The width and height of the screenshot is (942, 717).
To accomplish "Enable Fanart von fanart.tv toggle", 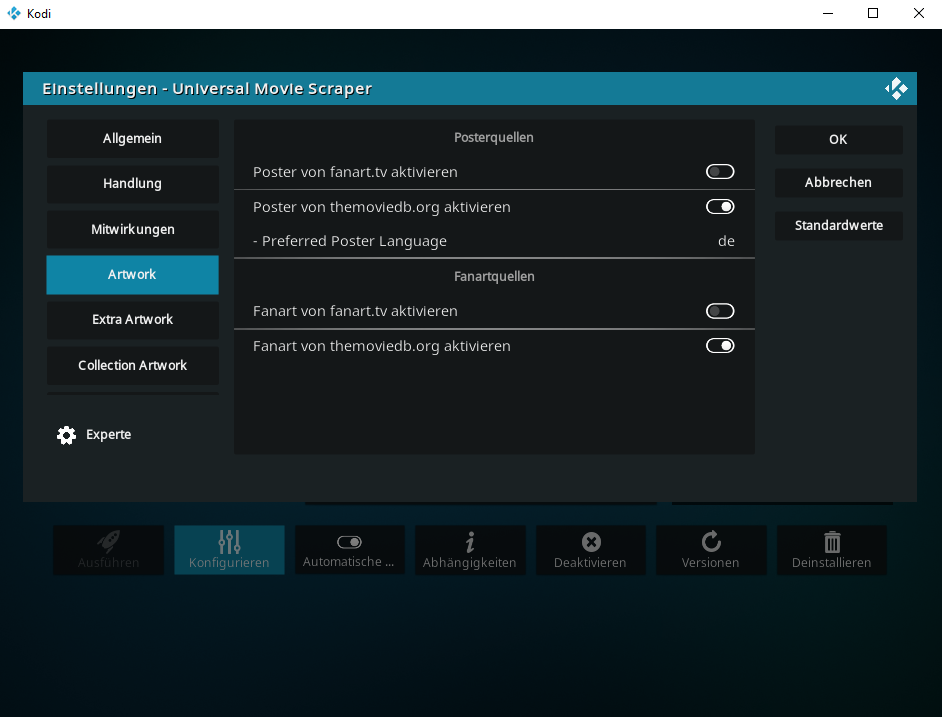I will tap(720, 311).
